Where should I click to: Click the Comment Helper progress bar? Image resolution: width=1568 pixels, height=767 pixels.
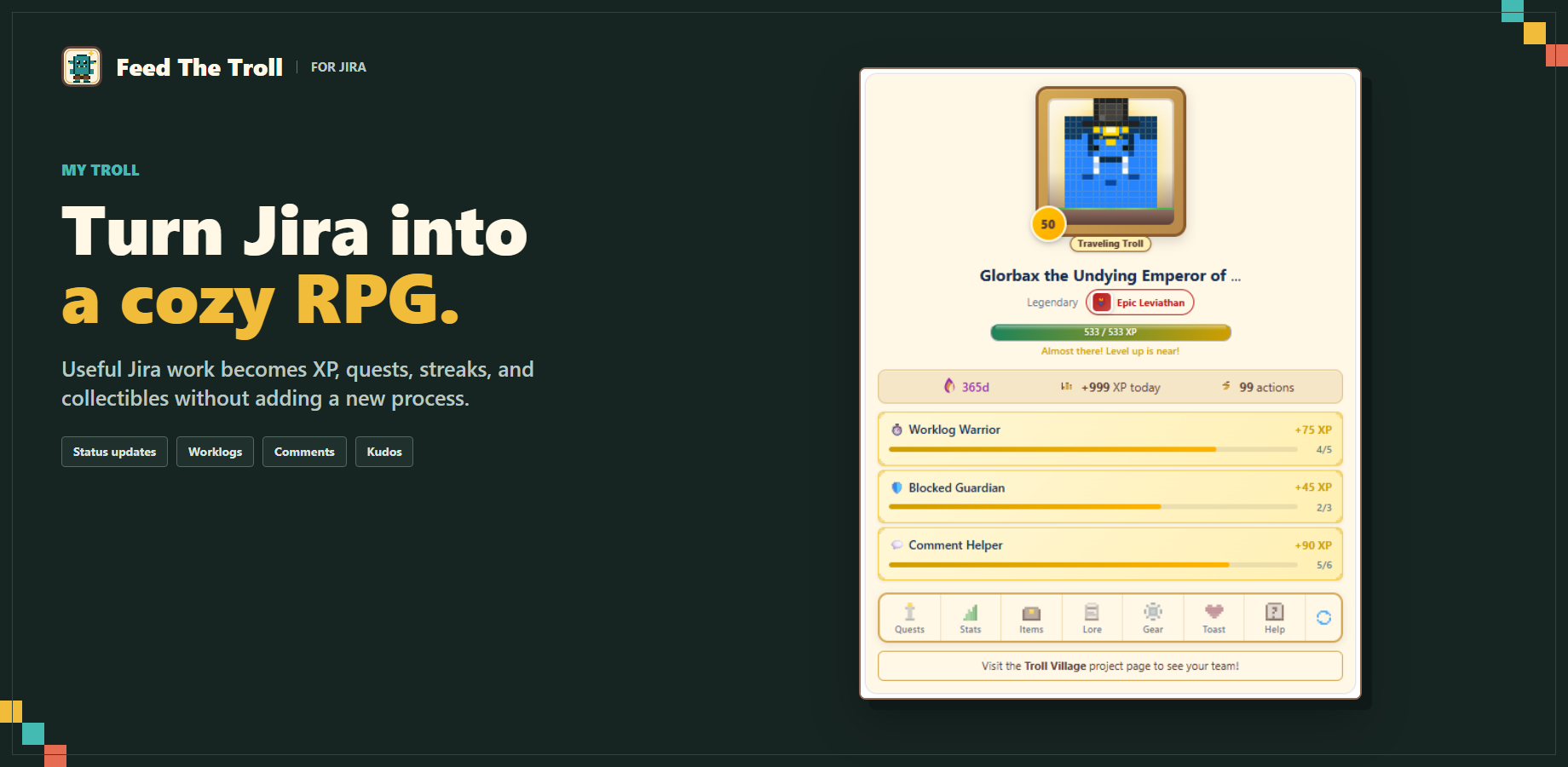1092,565
